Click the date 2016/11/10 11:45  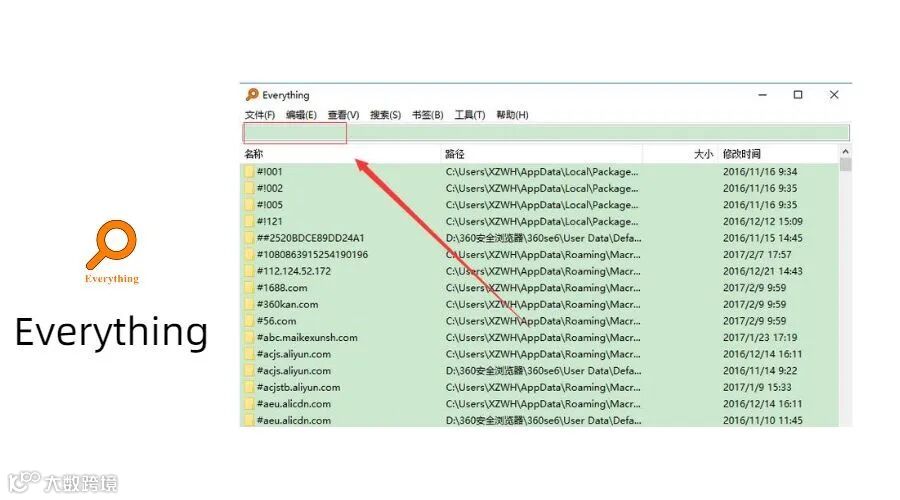763,421
